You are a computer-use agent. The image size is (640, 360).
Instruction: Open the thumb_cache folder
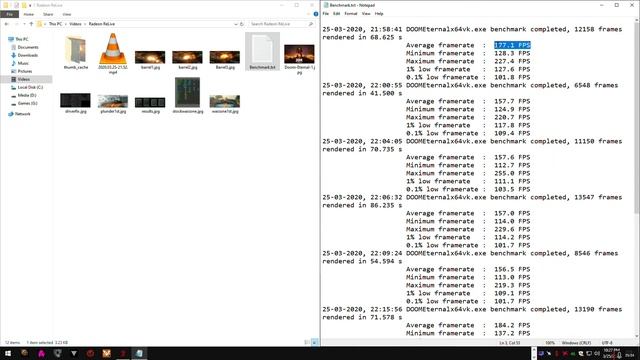tap(76, 51)
